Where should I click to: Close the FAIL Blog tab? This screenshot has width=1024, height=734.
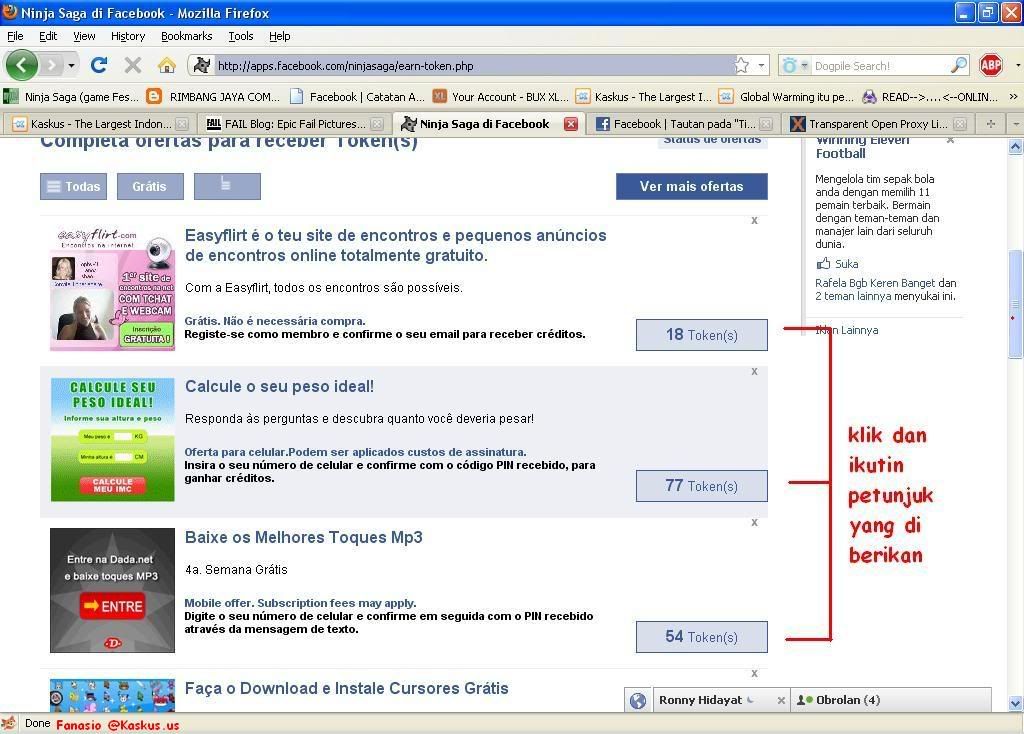[x=377, y=124]
